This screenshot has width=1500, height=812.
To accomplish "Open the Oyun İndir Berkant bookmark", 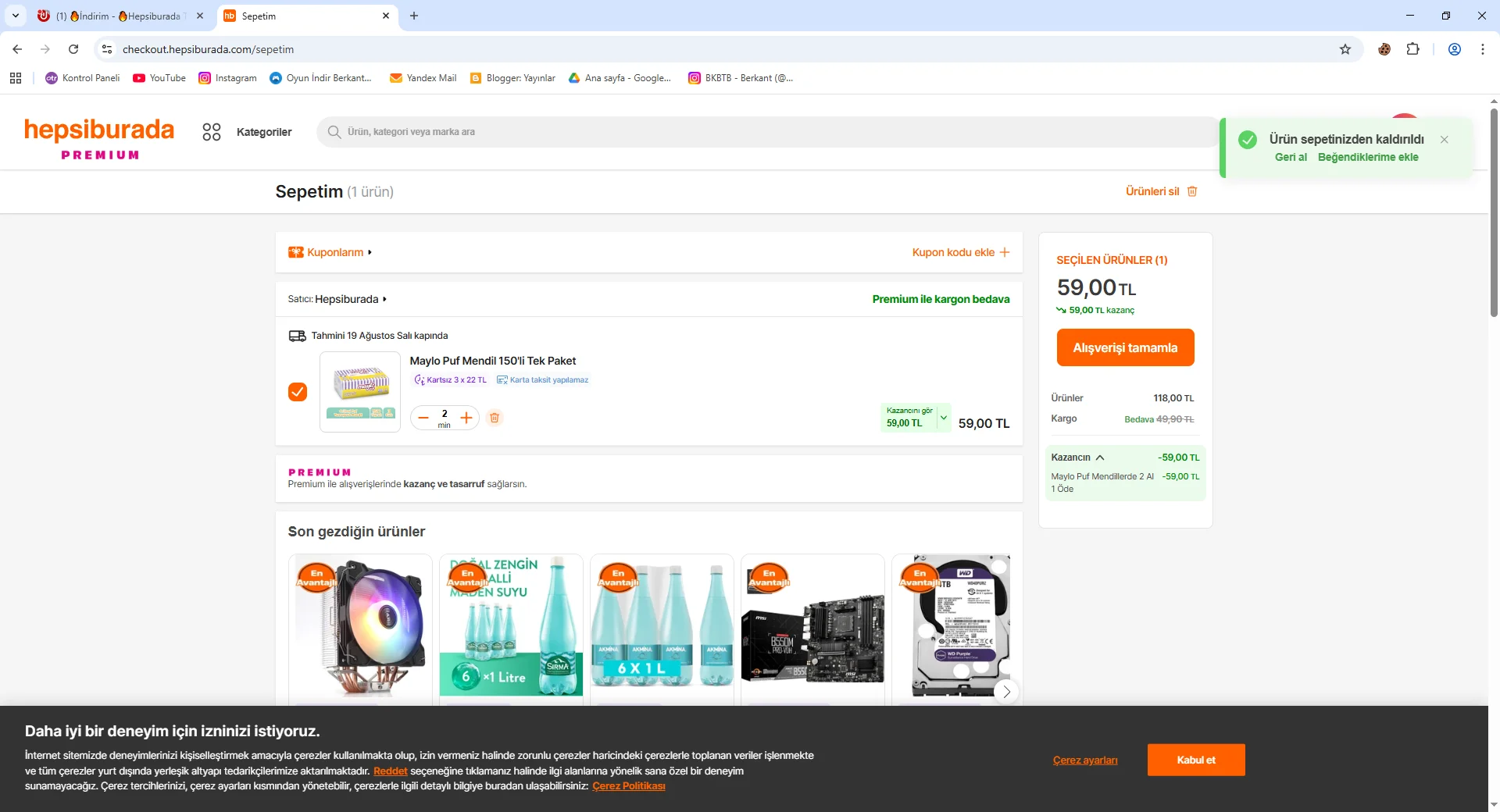I will click(320, 78).
